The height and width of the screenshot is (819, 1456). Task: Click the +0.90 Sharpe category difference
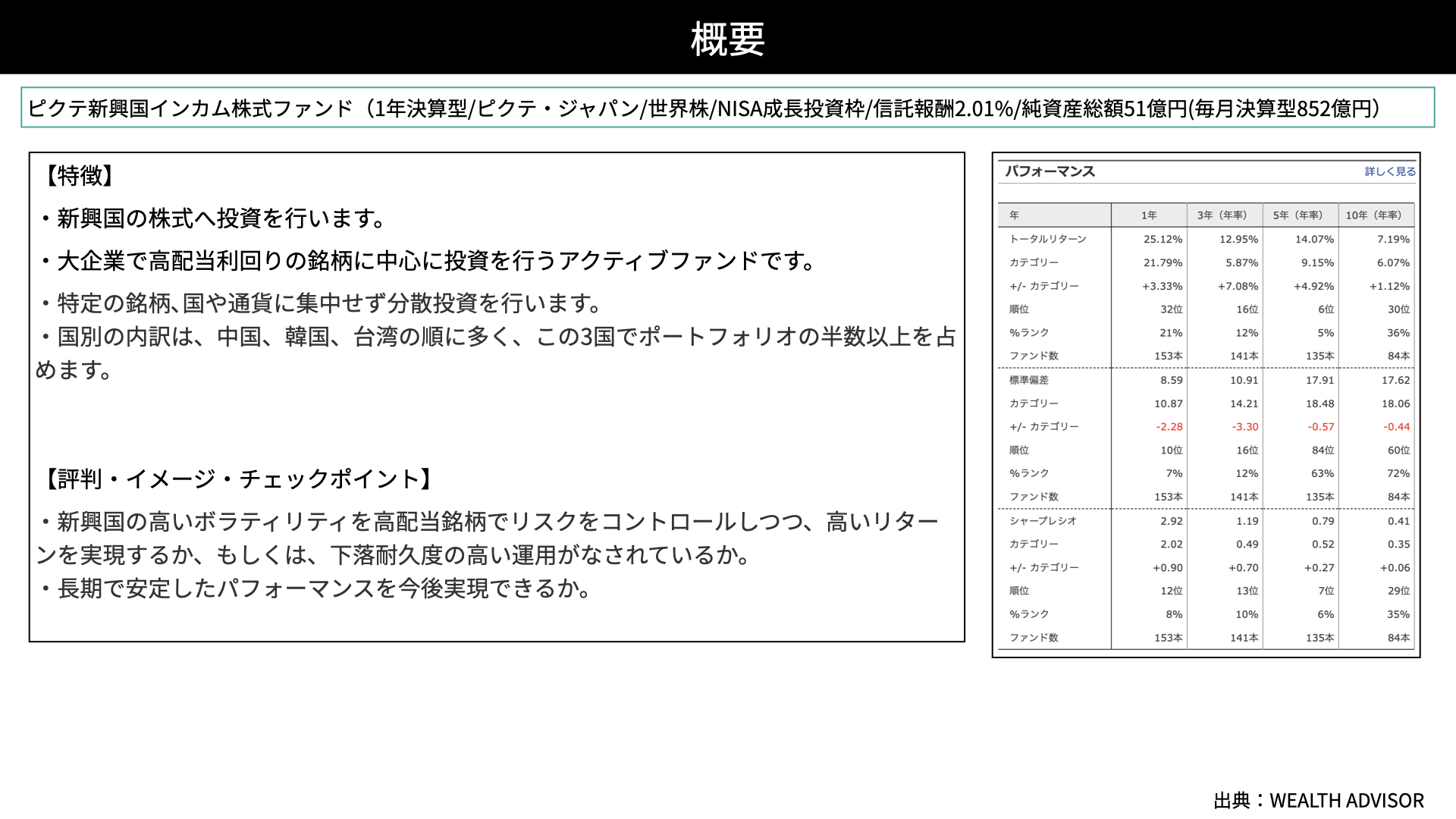[x=1168, y=568]
